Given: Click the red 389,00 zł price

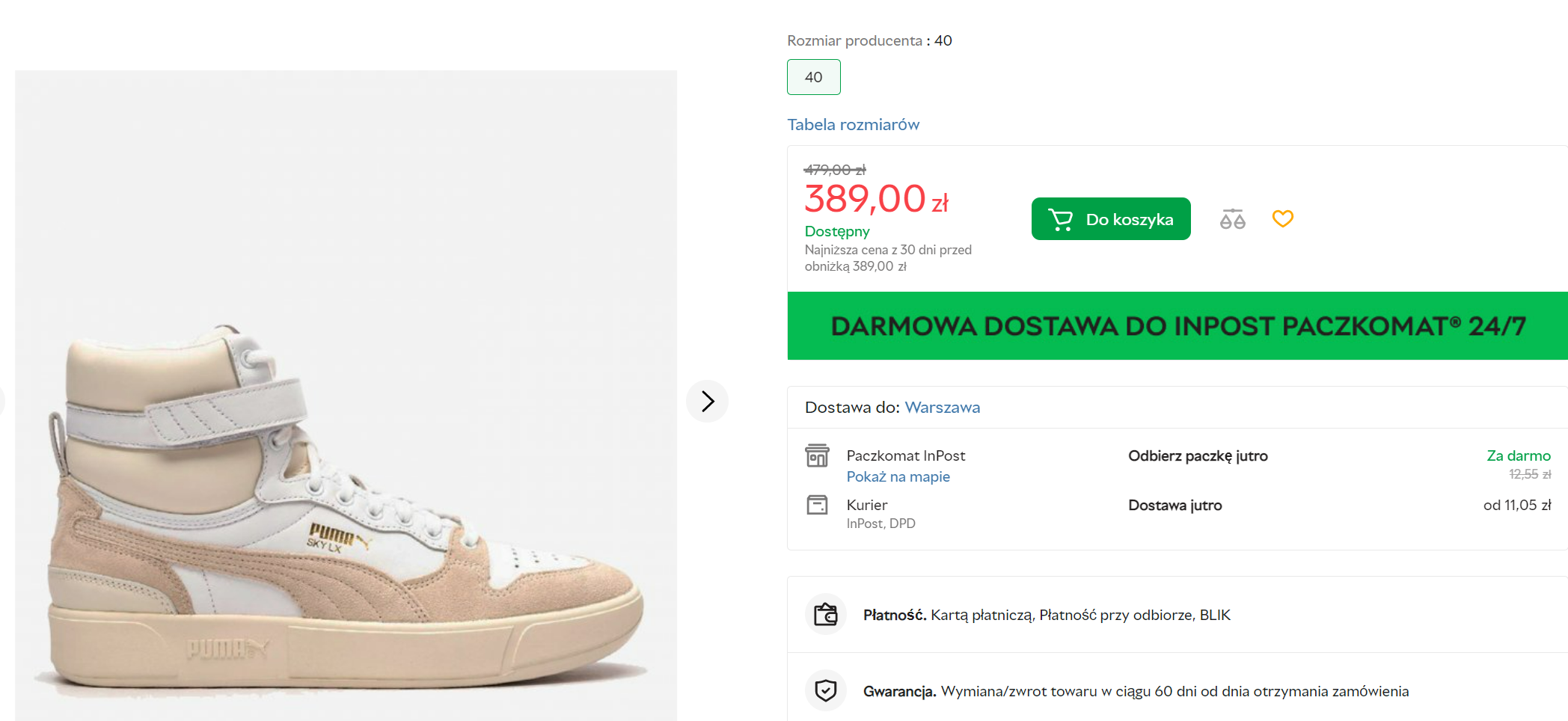Looking at the screenshot, I should [876, 200].
